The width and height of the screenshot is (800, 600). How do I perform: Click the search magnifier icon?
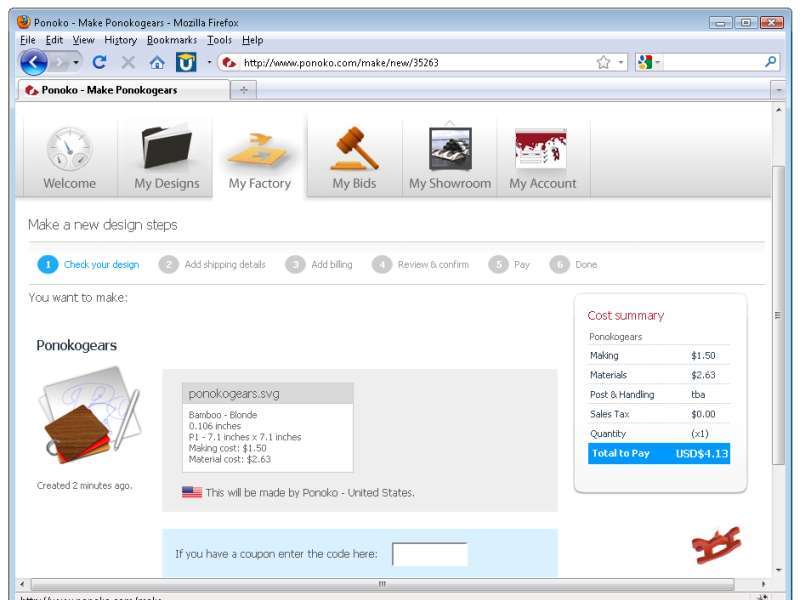(x=771, y=62)
